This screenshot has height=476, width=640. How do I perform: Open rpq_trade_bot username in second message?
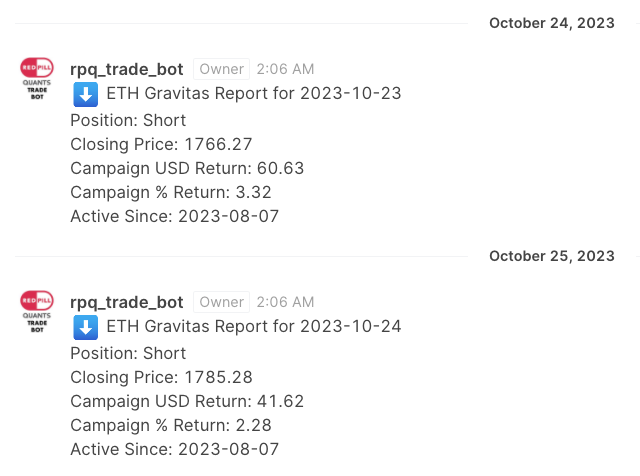(127, 302)
